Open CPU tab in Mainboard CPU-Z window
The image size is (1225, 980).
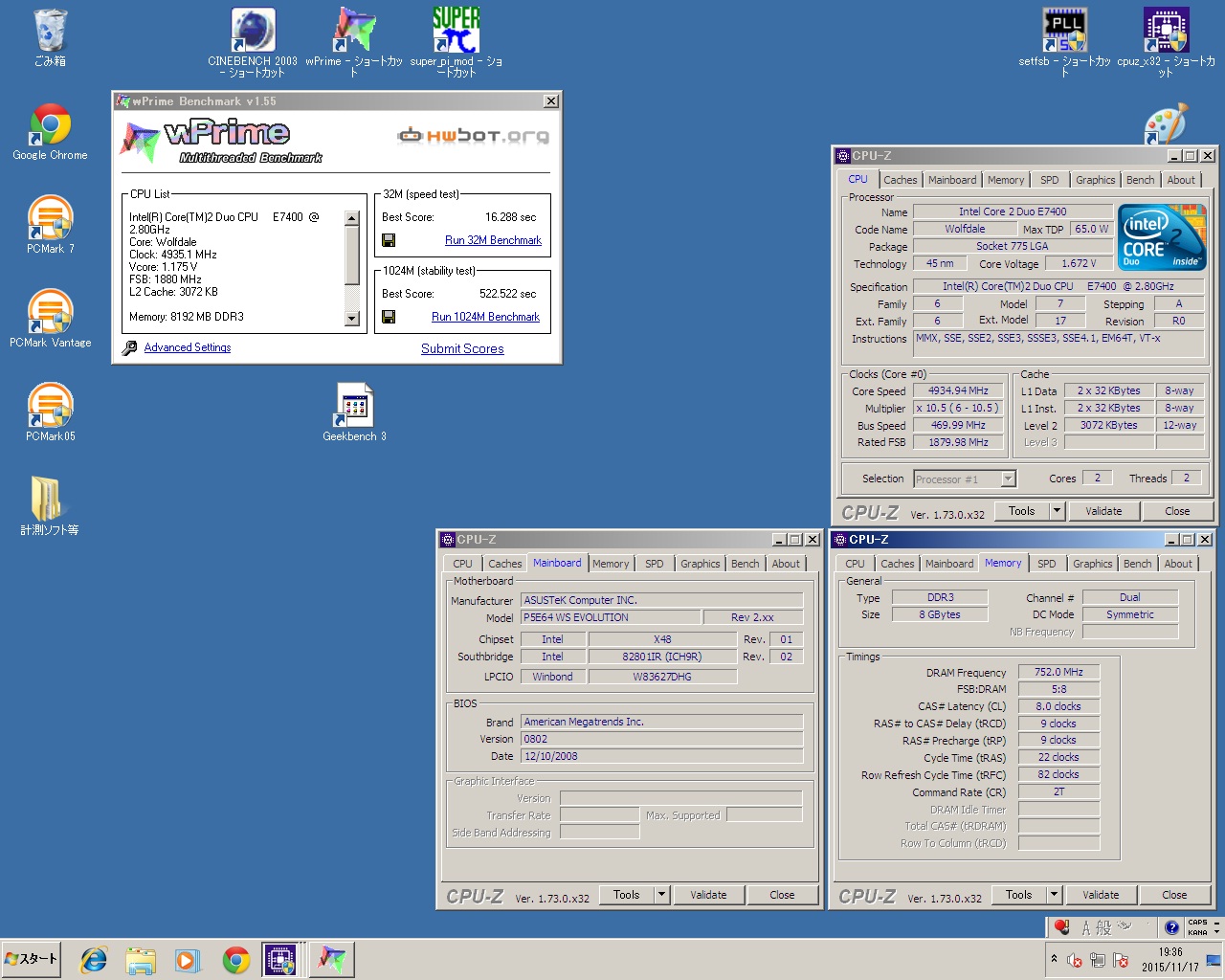(462, 564)
